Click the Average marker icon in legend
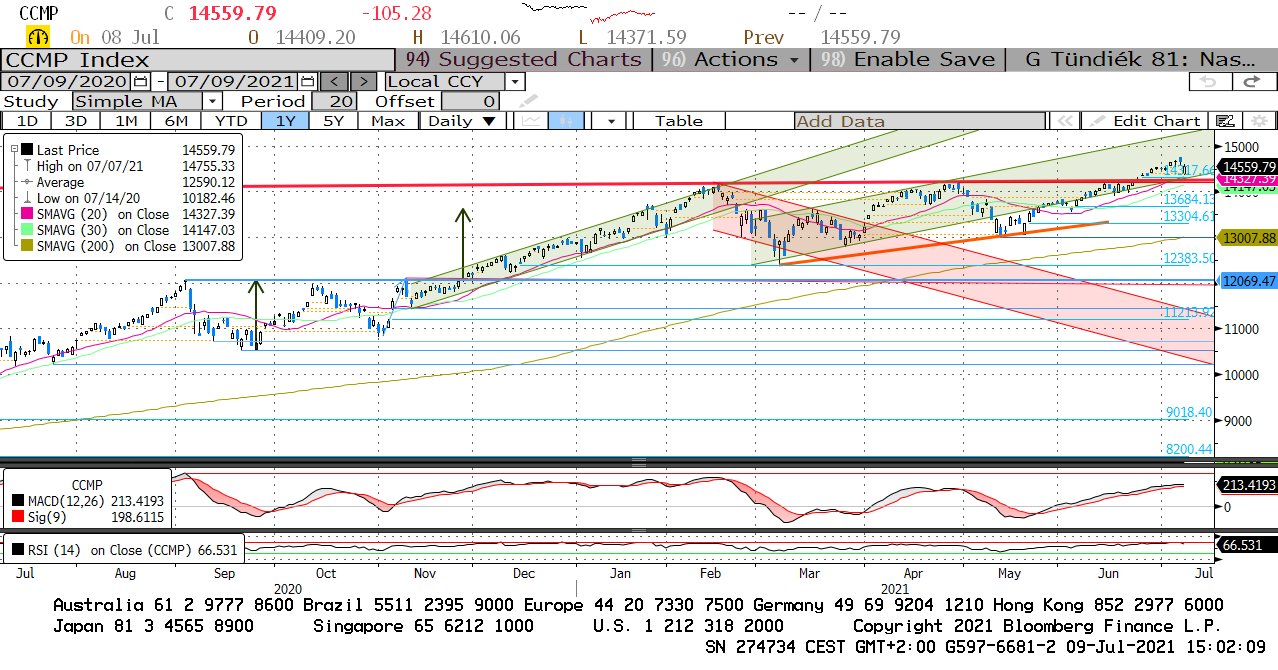This screenshot has width=1278, height=670. pos(26,182)
